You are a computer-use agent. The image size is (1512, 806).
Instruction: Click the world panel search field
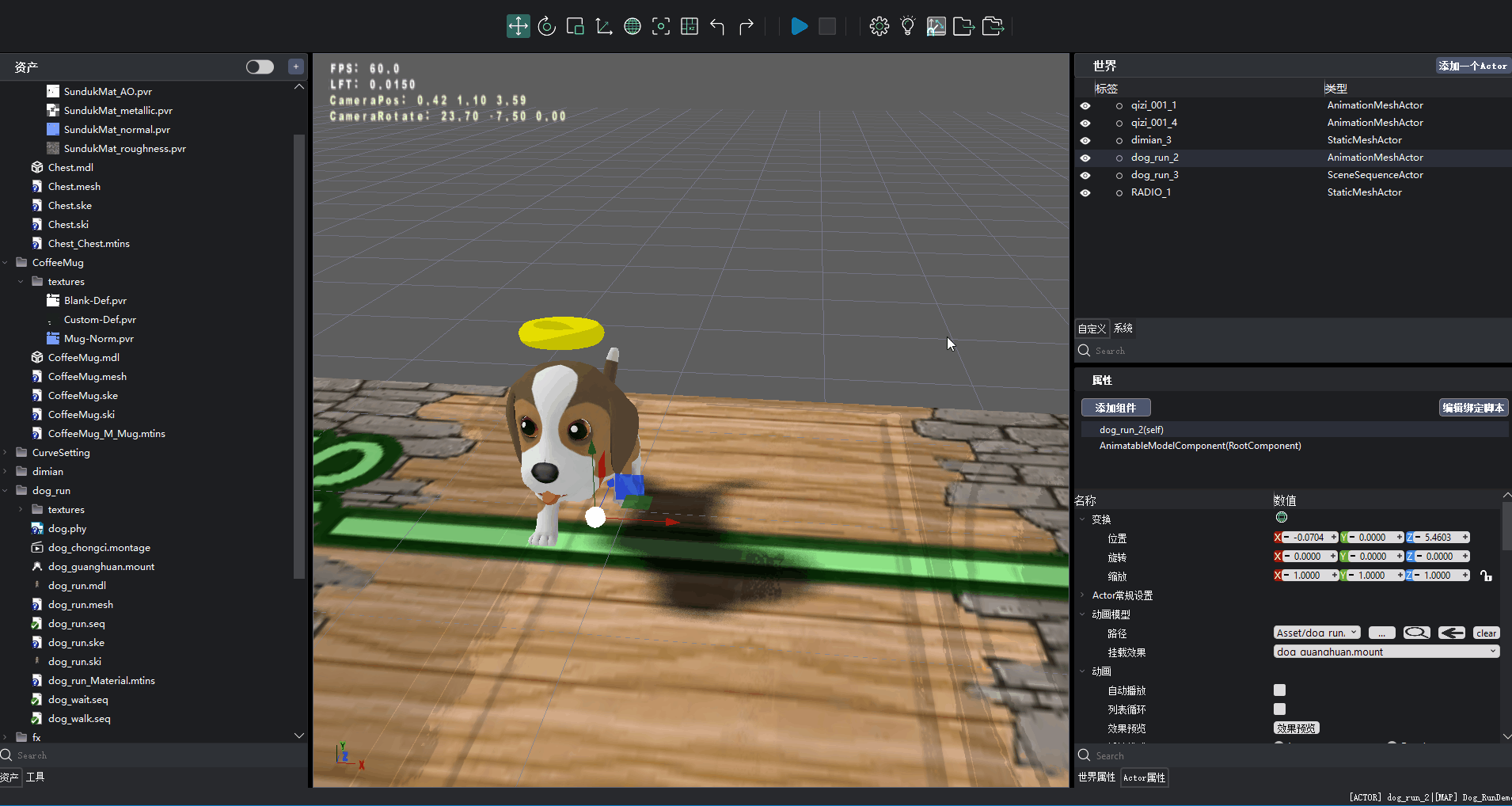click(1294, 350)
